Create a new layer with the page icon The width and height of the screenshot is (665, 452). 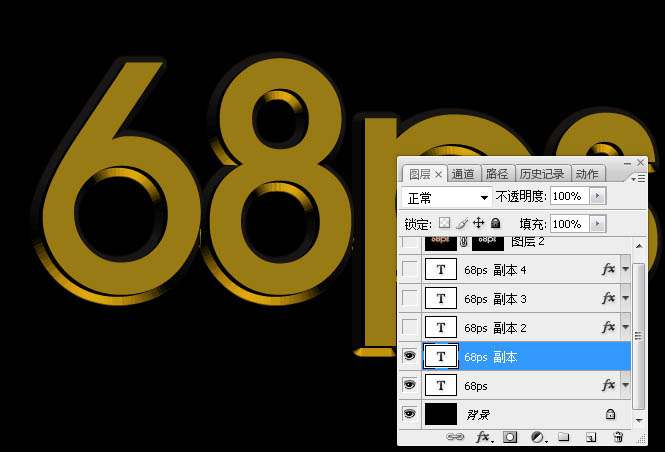point(591,437)
